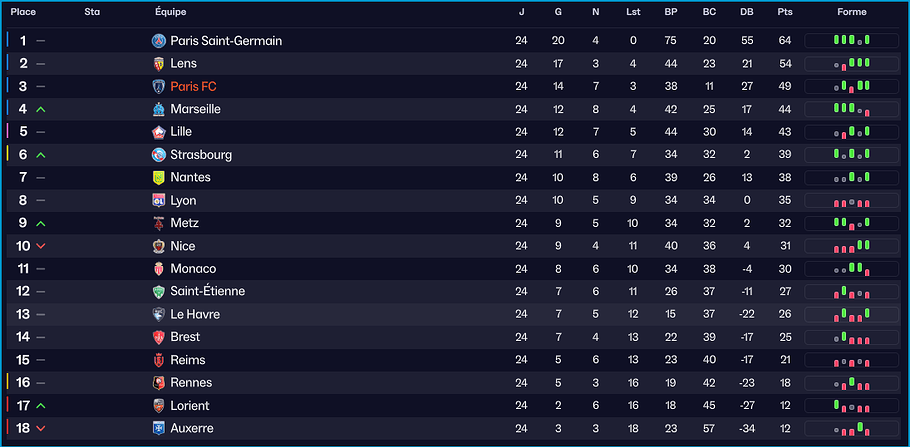Click the Nantes club crest icon
Screen dimensions: 910x447
[158, 177]
